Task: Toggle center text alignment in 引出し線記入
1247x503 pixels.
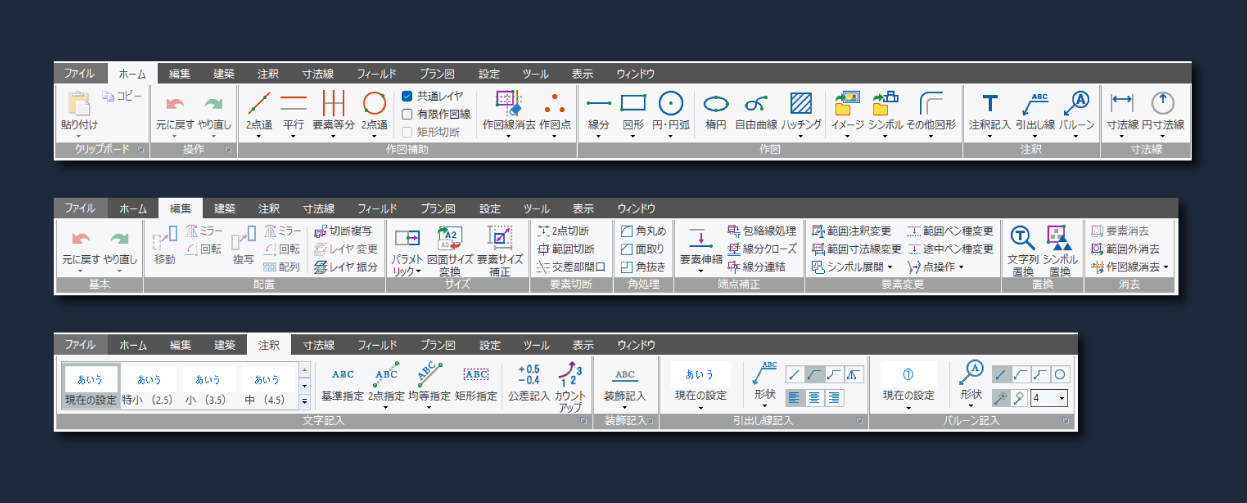Action: (814, 397)
